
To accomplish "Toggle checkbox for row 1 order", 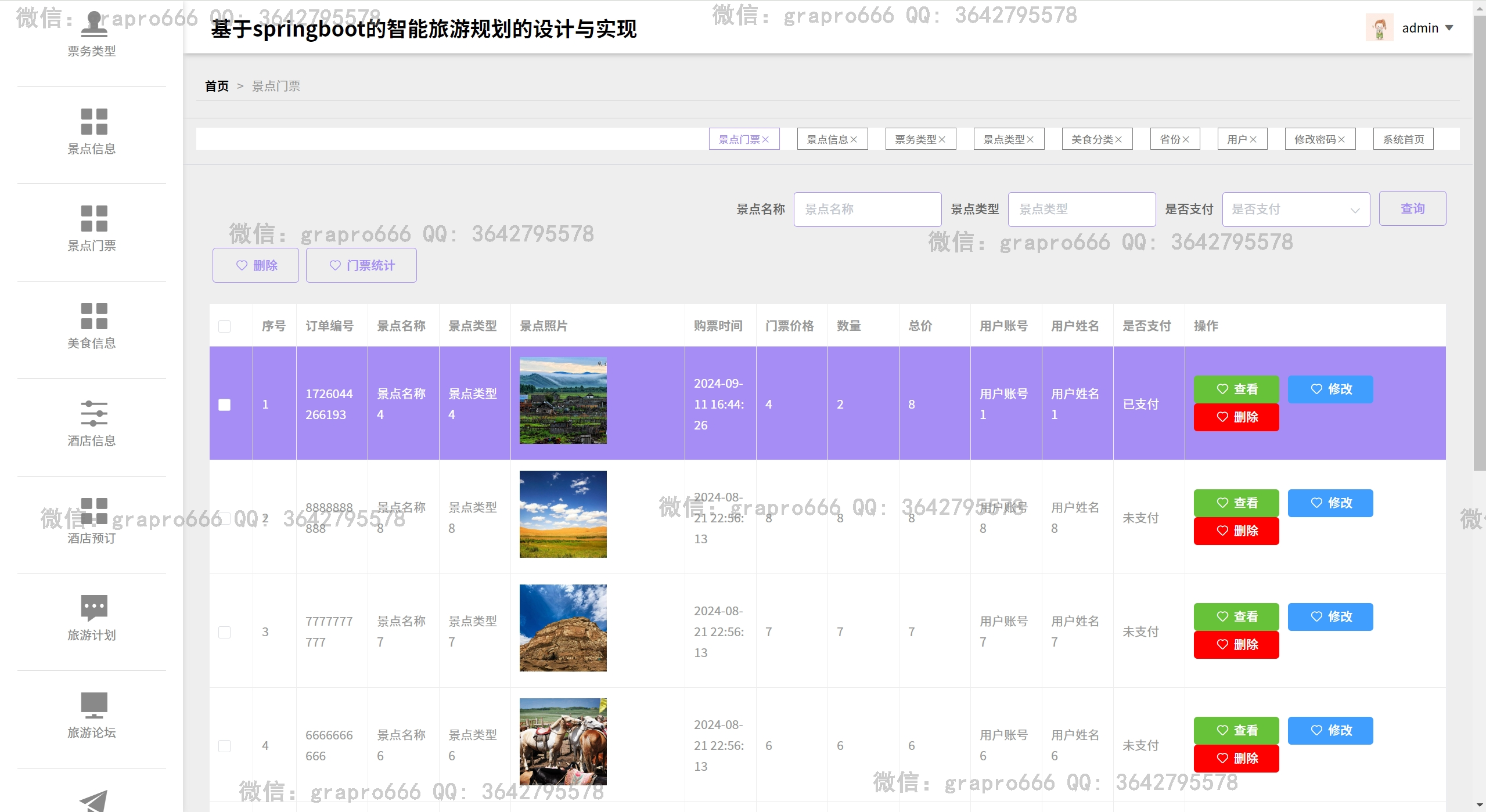I will (225, 405).
